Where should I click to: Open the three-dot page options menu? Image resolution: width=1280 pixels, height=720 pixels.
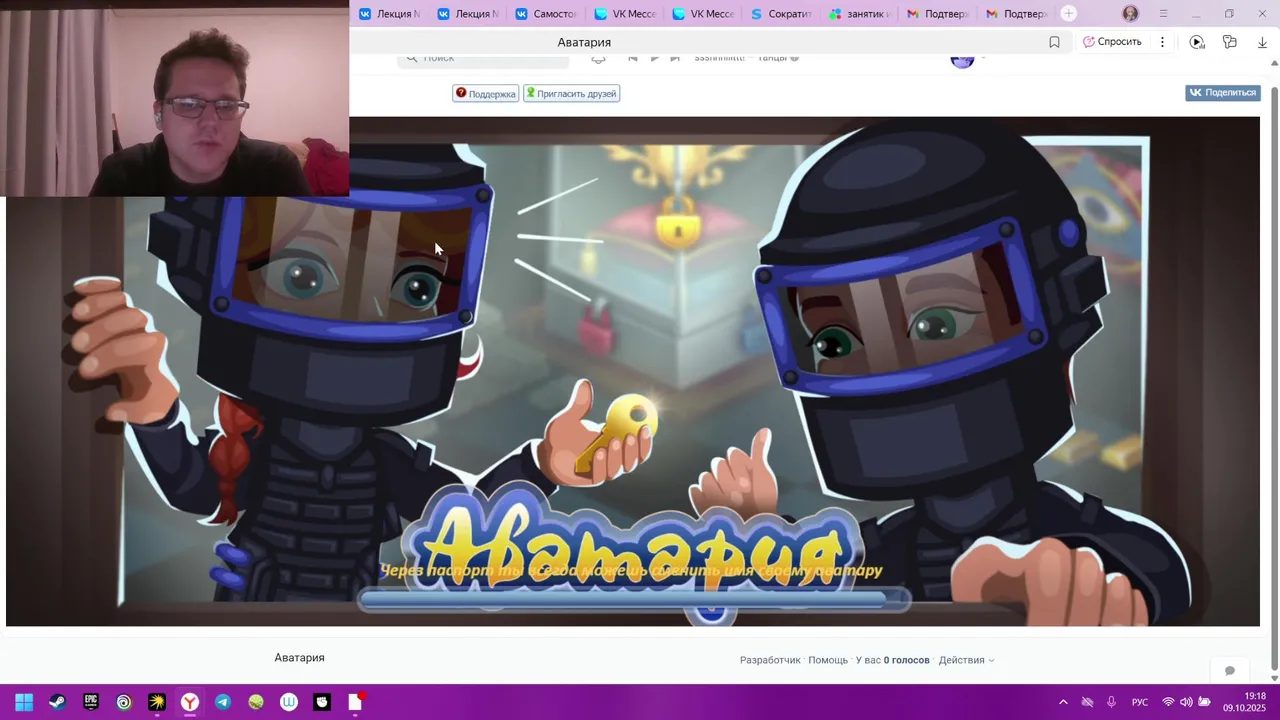pyautogui.click(x=1162, y=42)
